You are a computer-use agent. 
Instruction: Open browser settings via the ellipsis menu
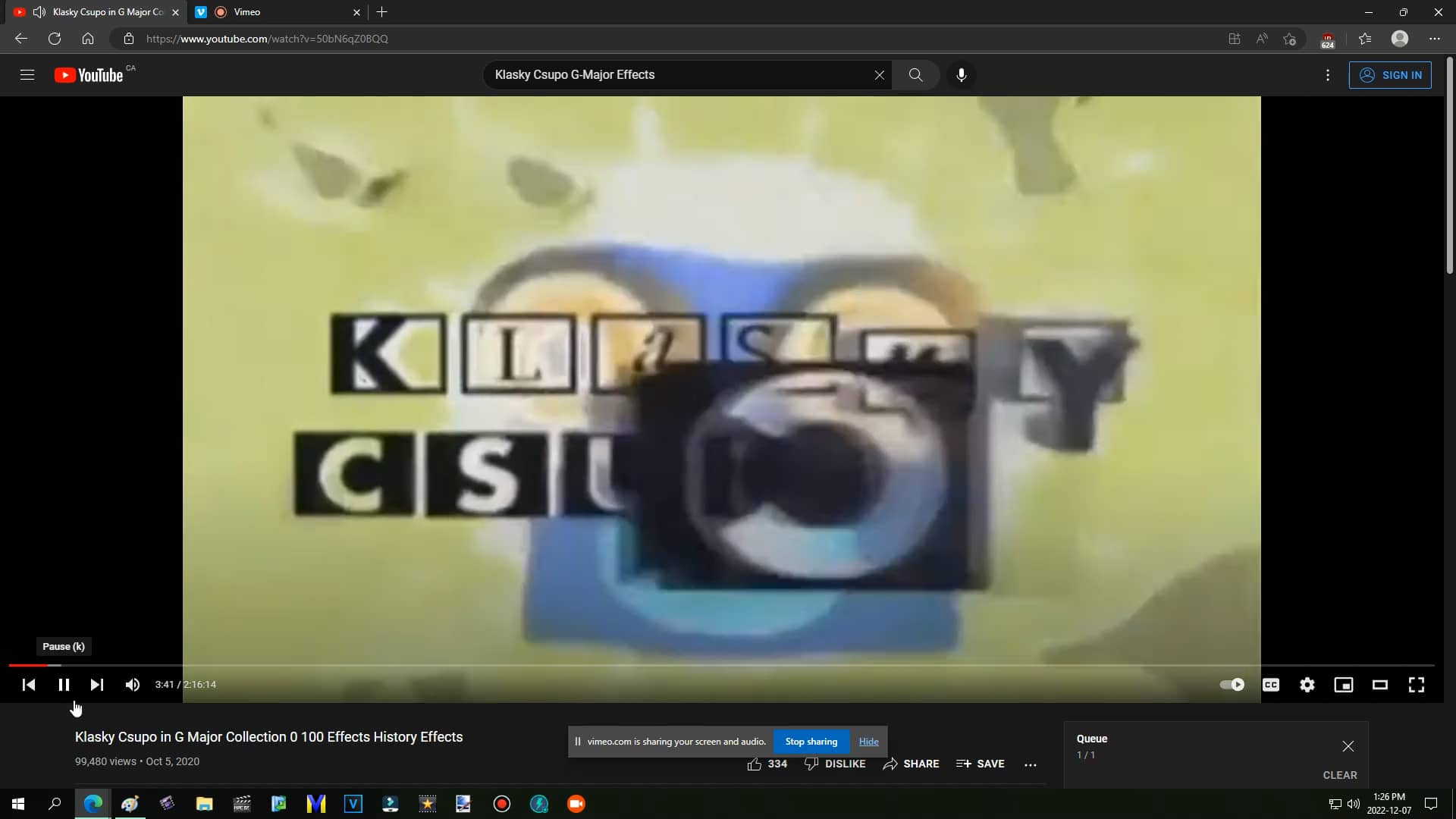click(x=1434, y=38)
